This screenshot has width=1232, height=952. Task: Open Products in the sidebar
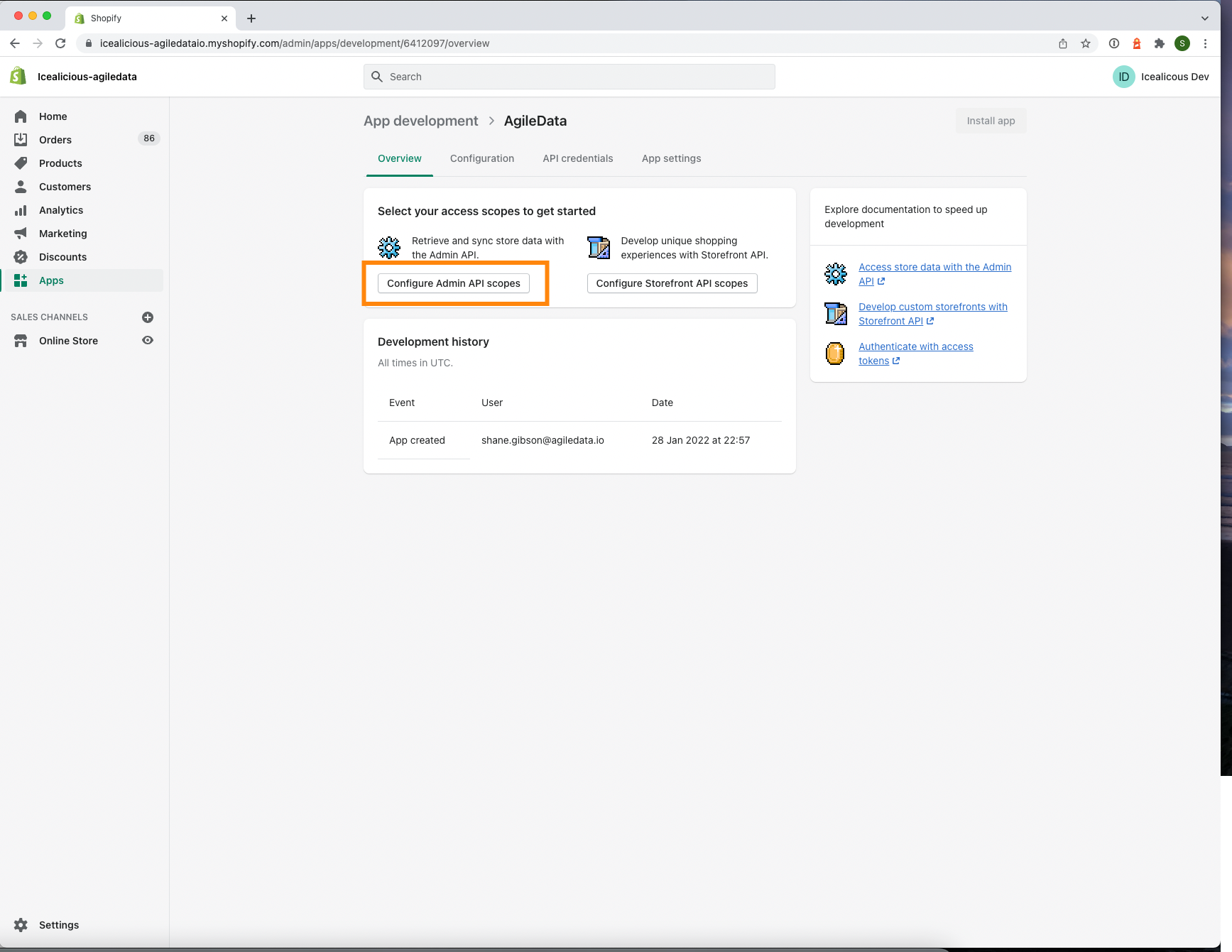point(60,163)
